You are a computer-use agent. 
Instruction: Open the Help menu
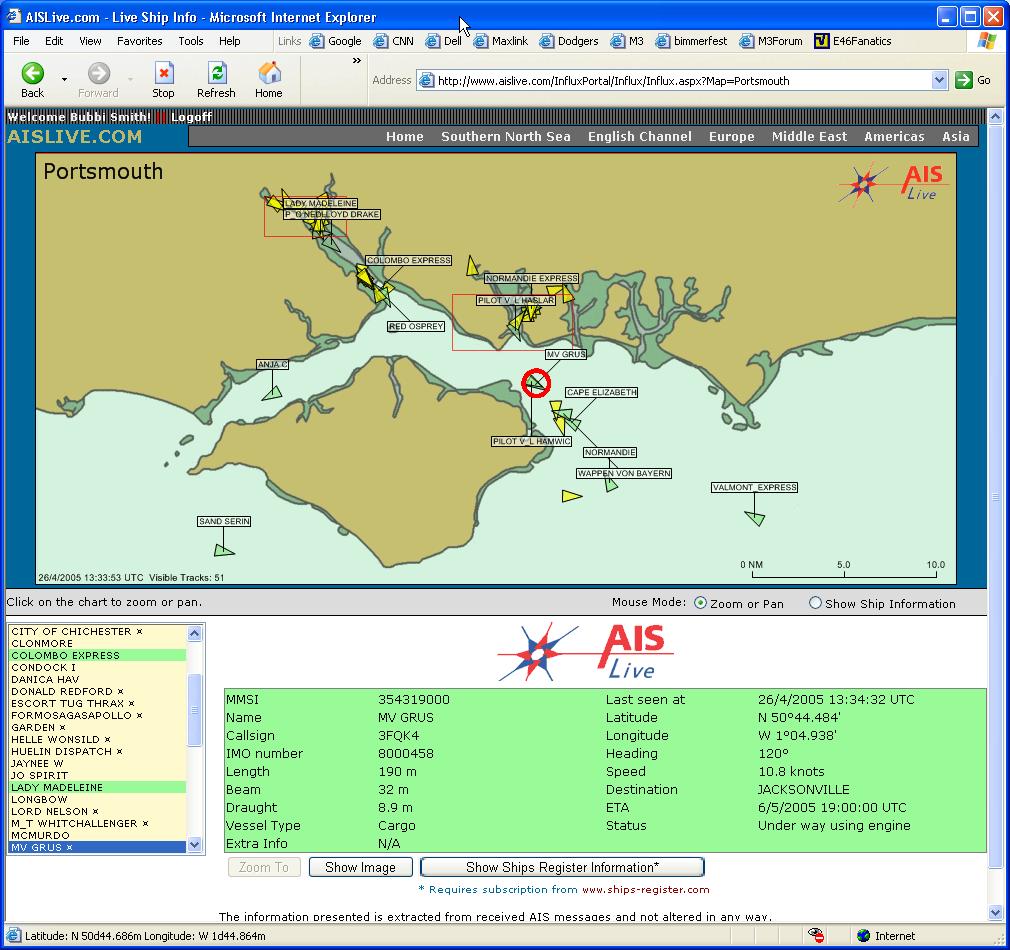[x=229, y=41]
